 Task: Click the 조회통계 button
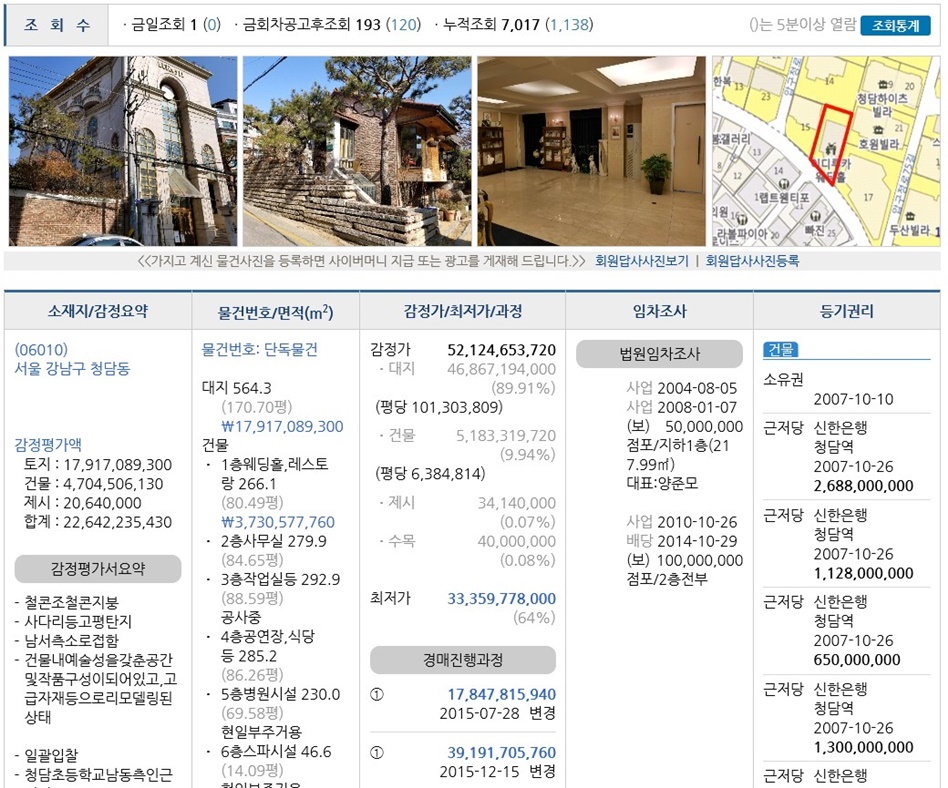[895, 26]
